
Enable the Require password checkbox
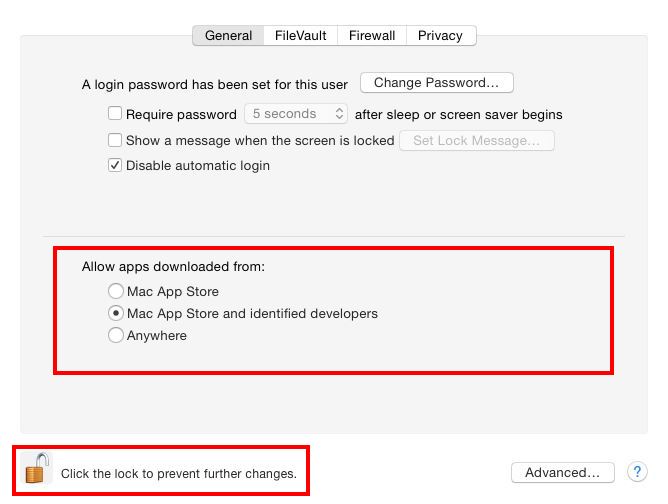[x=115, y=114]
